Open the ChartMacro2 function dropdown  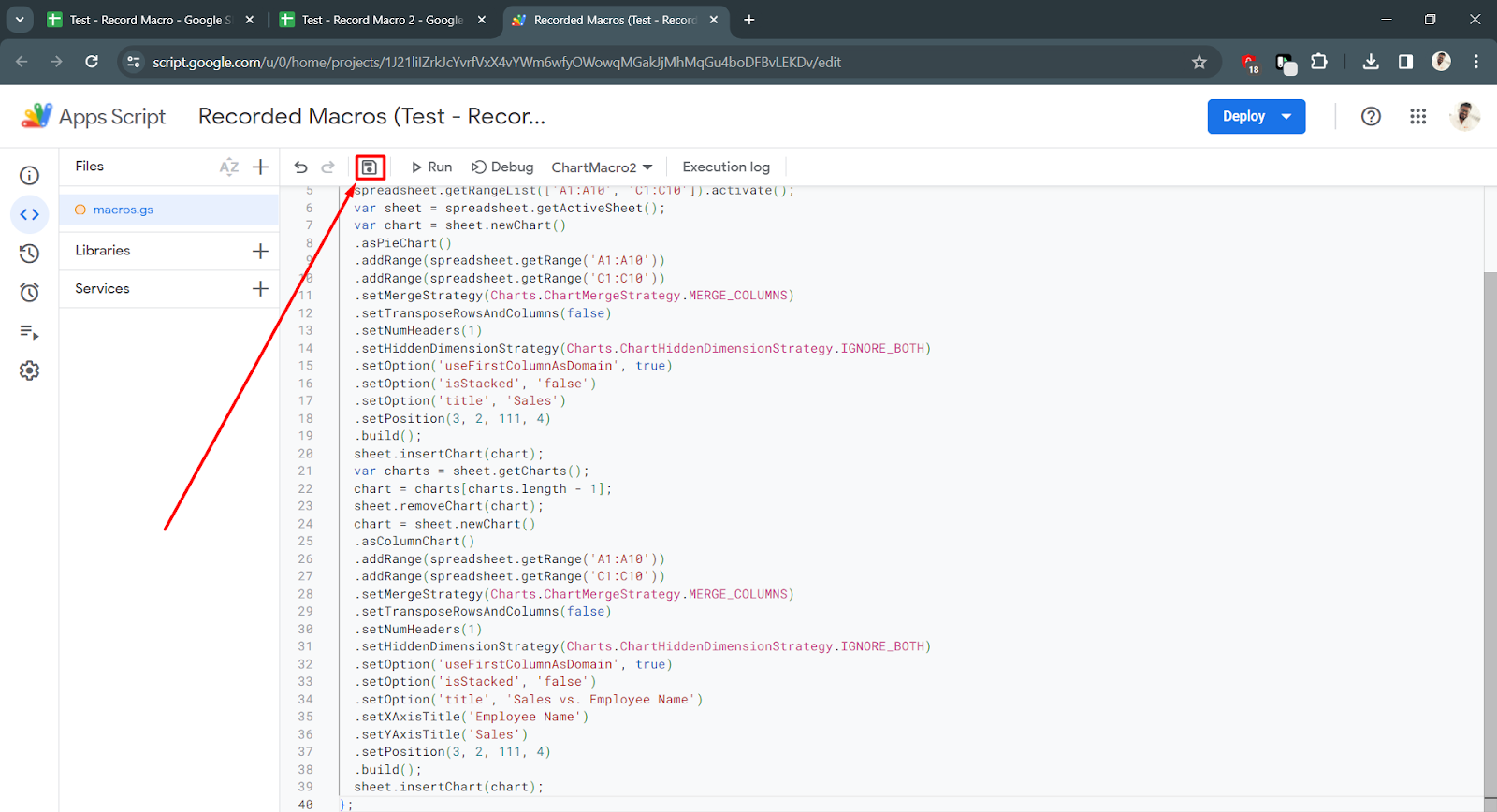point(602,167)
